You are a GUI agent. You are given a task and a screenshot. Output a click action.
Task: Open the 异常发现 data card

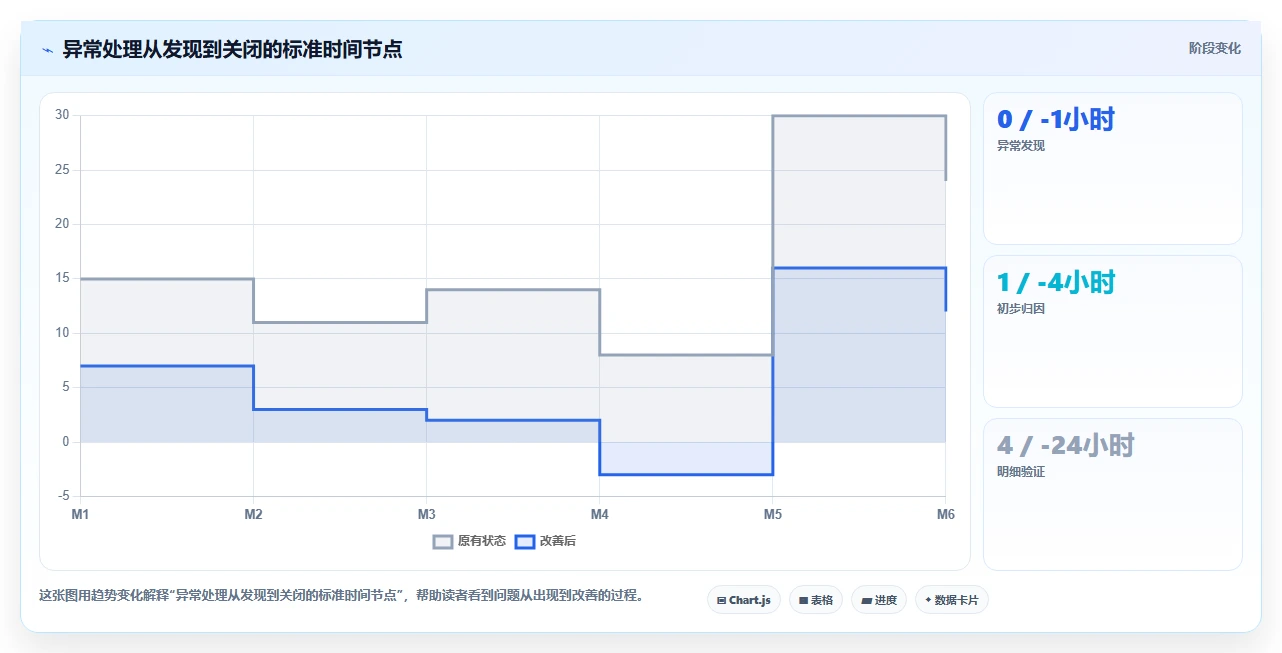coord(1113,169)
